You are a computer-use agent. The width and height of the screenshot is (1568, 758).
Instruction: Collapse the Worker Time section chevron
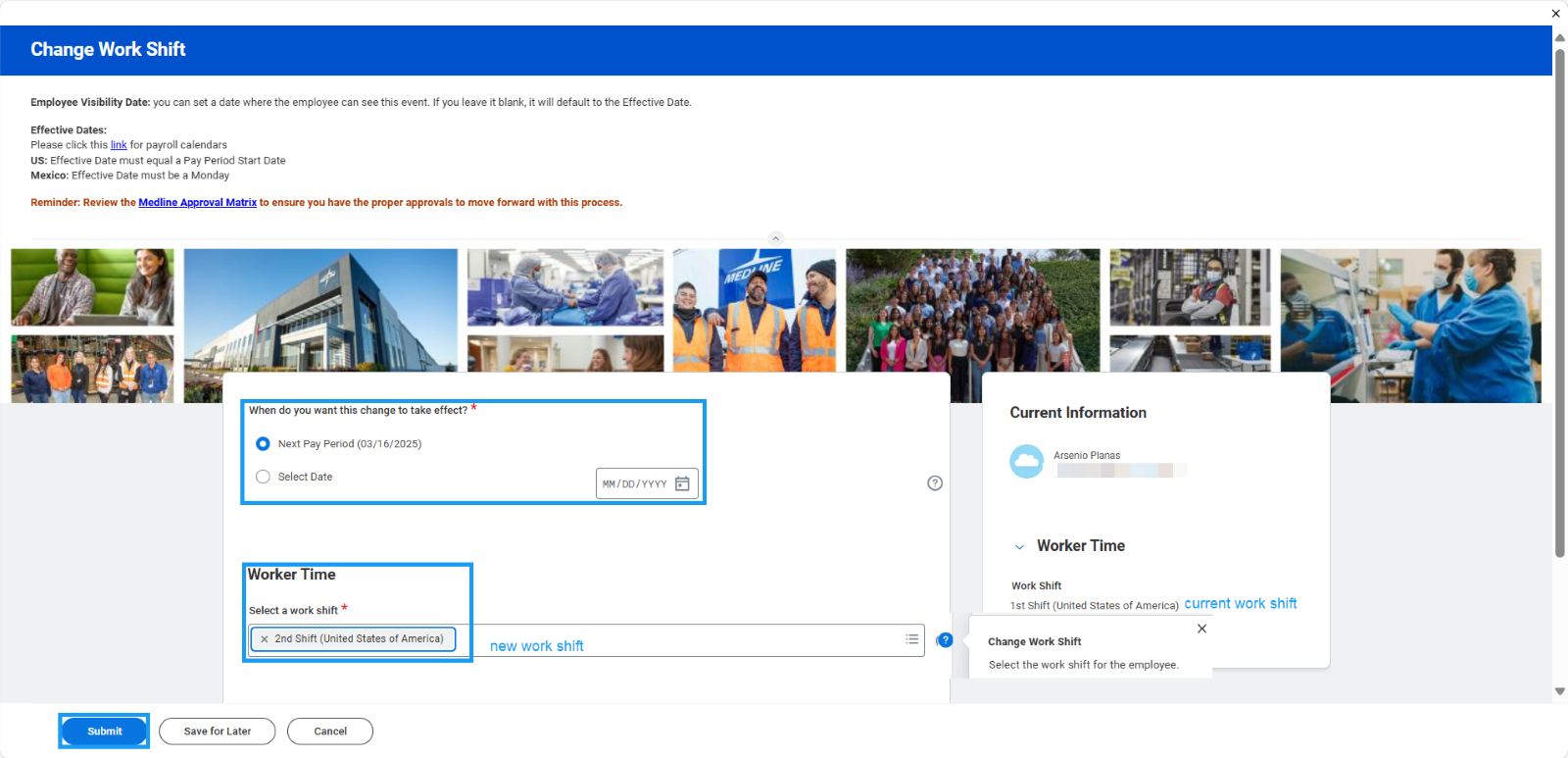coord(1019,547)
